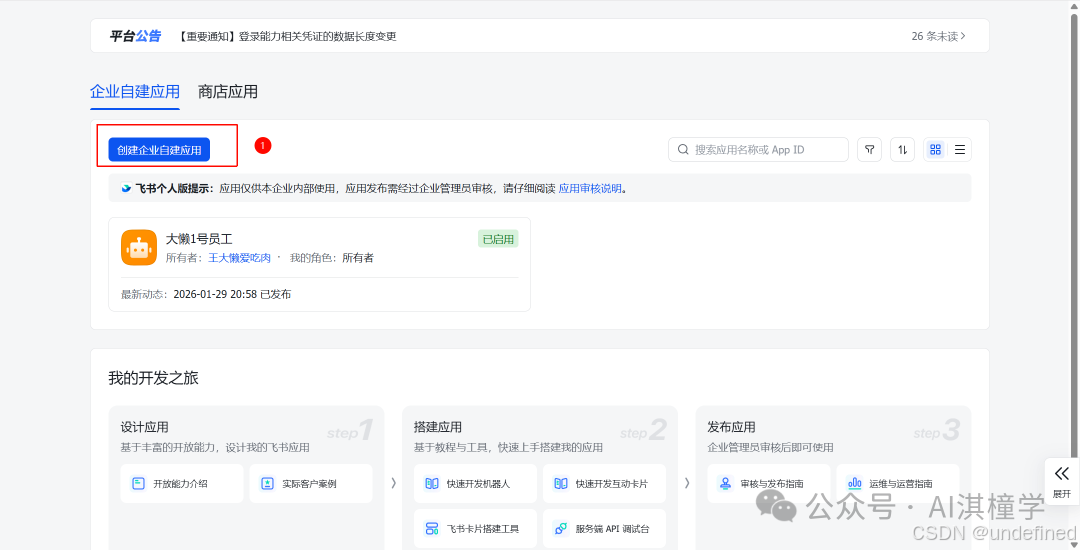Image resolution: width=1080 pixels, height=550 pixels.
Task: Open 审核与发布指南
Action: pyautogui.click(x=769, y=483)
